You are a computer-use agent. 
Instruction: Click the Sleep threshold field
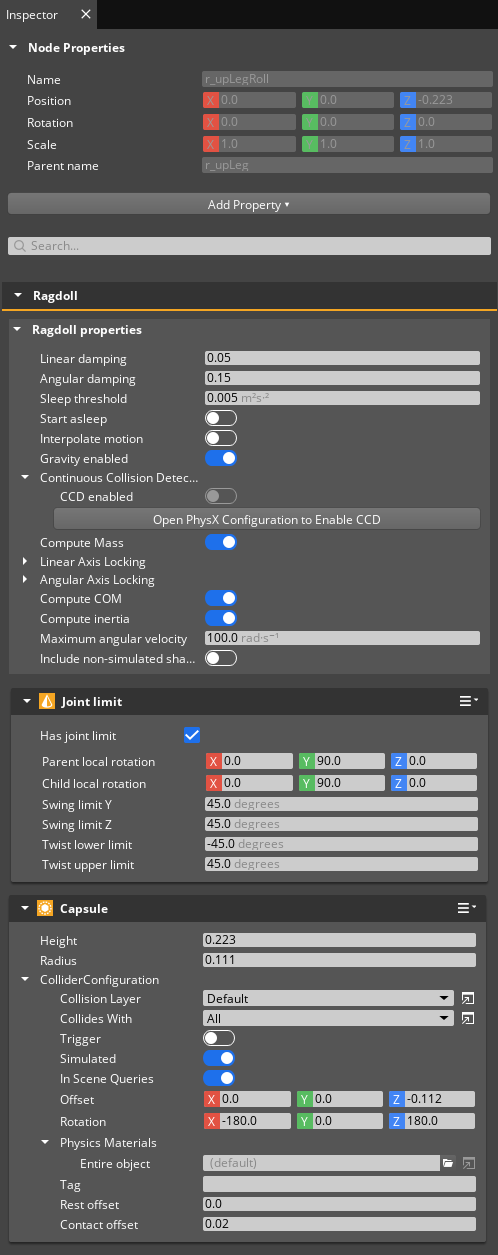point(342,398)
